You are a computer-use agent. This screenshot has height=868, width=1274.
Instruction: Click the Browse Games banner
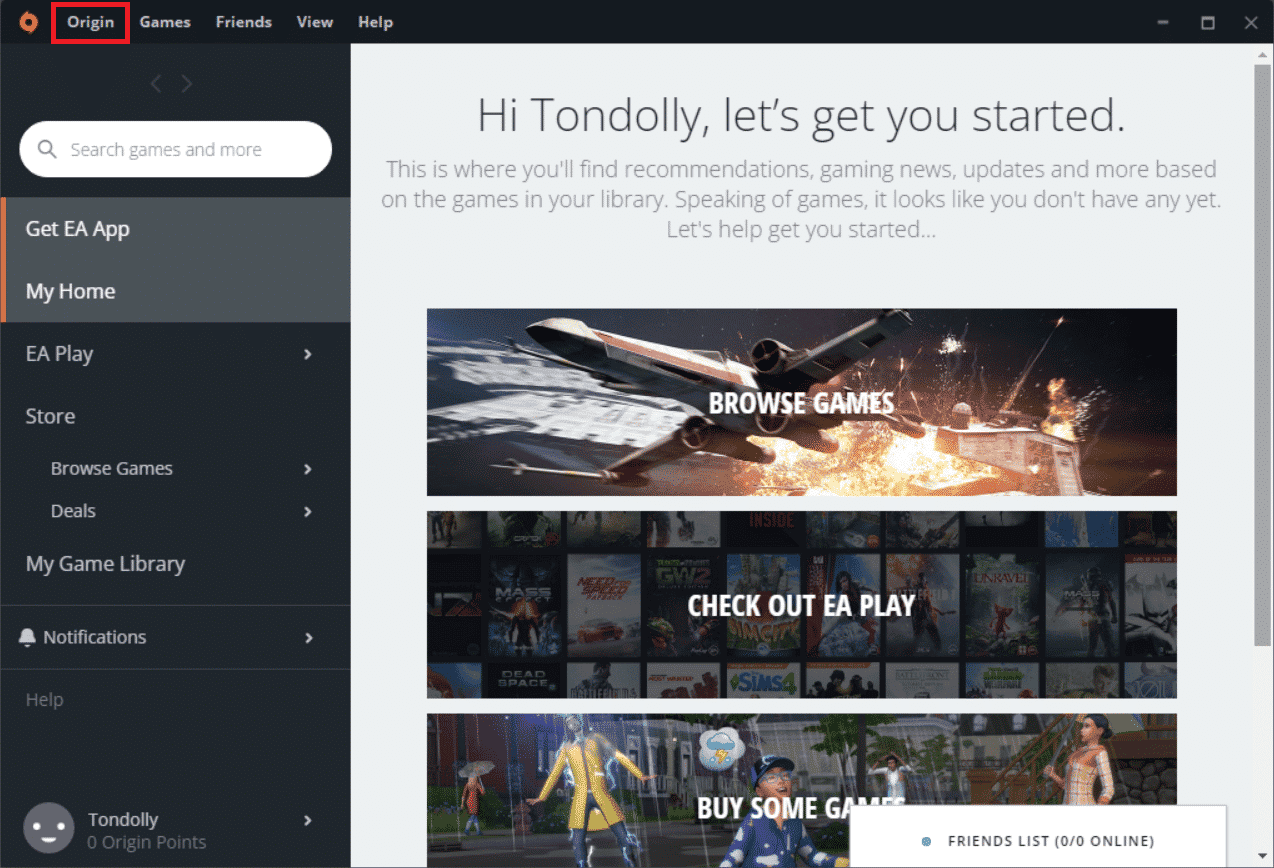801,402
